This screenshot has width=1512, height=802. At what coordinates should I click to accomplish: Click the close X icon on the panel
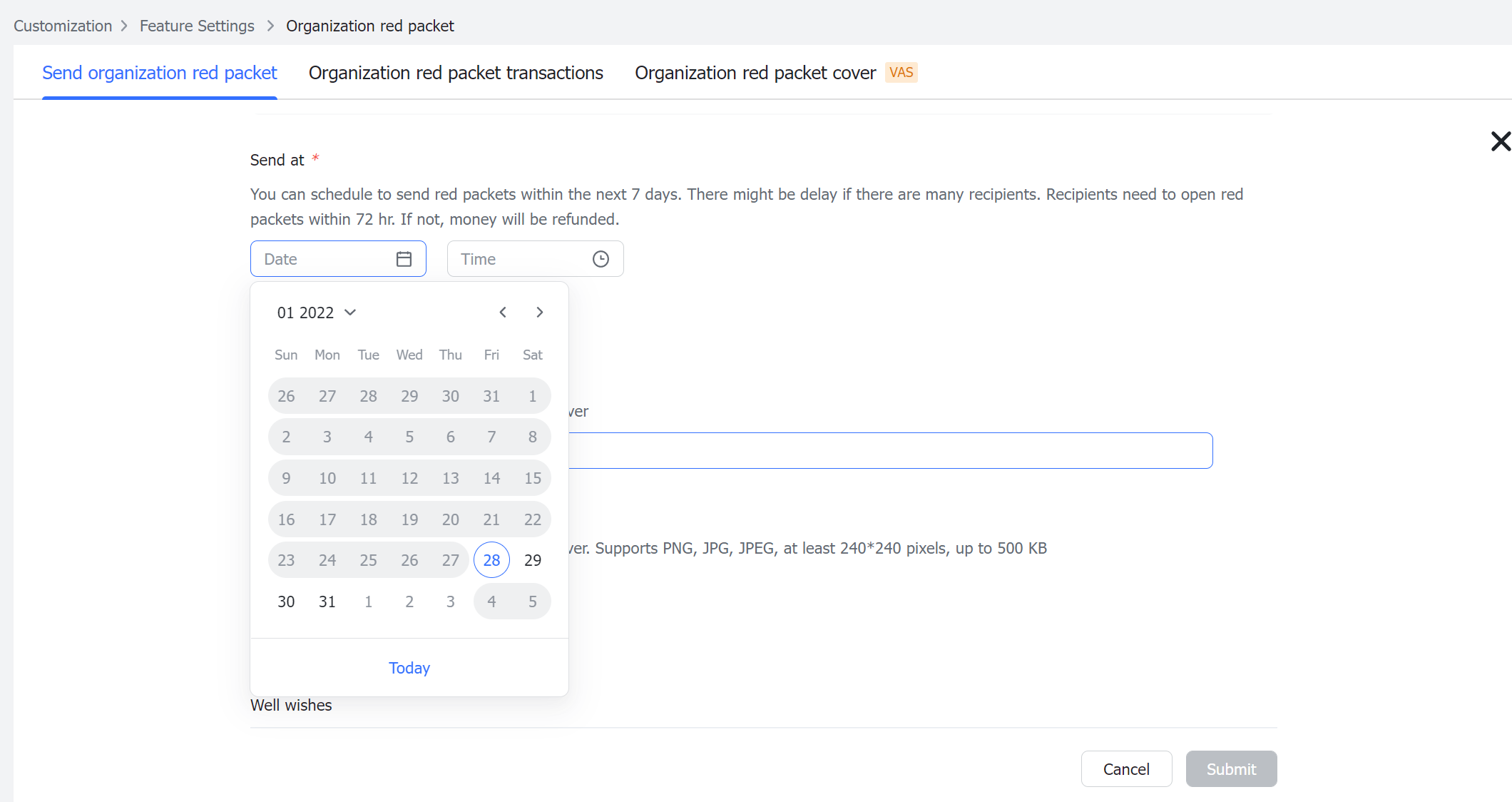tap(1501, 141)
